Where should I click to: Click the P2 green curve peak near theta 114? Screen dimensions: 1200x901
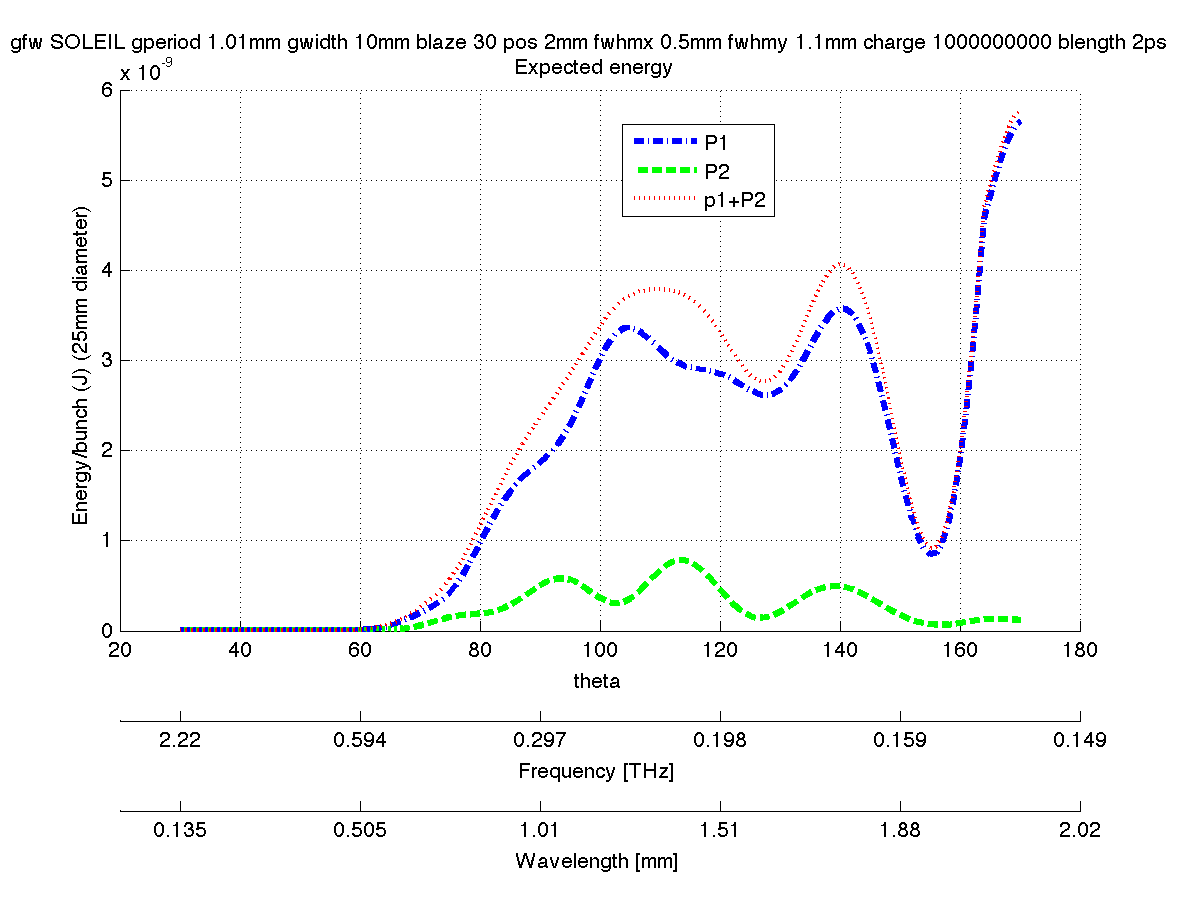(x=682, y=560)
